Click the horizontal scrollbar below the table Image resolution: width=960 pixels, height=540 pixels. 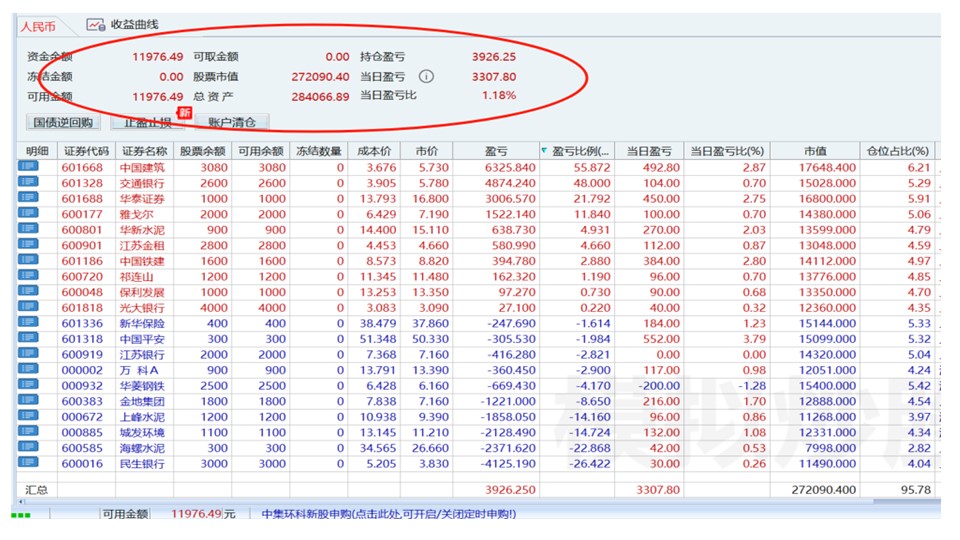pyautogui.click(x=478, y=501)
